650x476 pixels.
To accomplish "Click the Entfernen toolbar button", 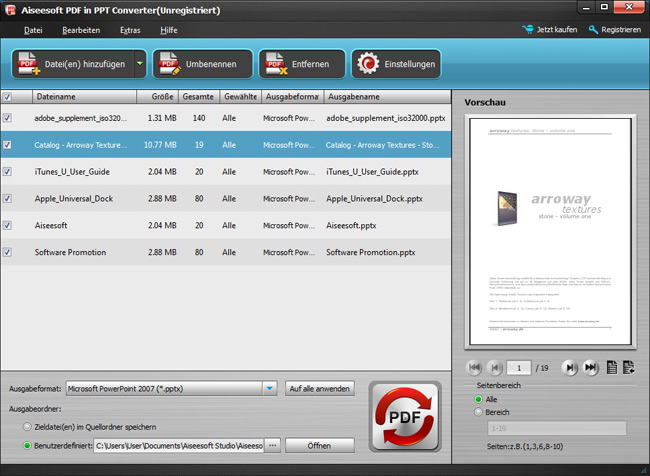I will pos(302,64).
